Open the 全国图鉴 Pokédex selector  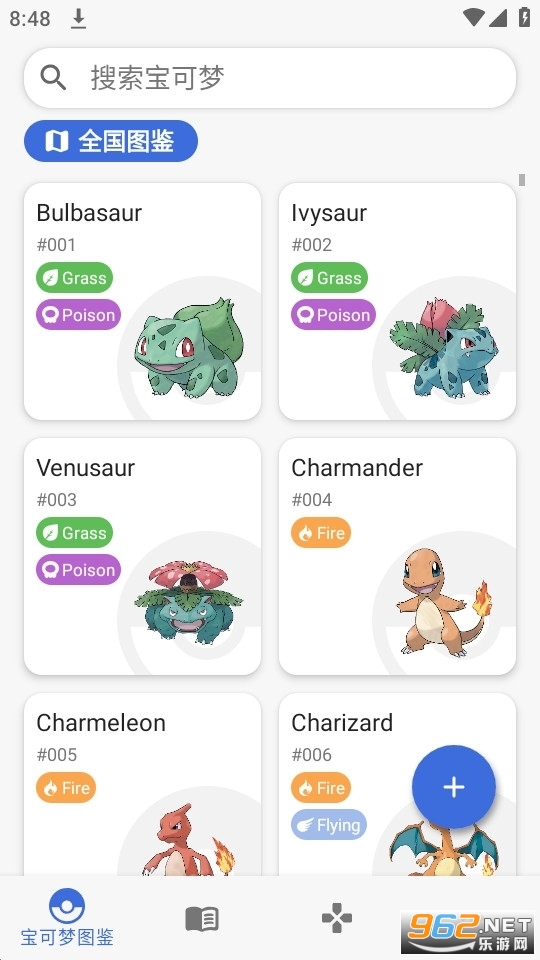point(111,141)
